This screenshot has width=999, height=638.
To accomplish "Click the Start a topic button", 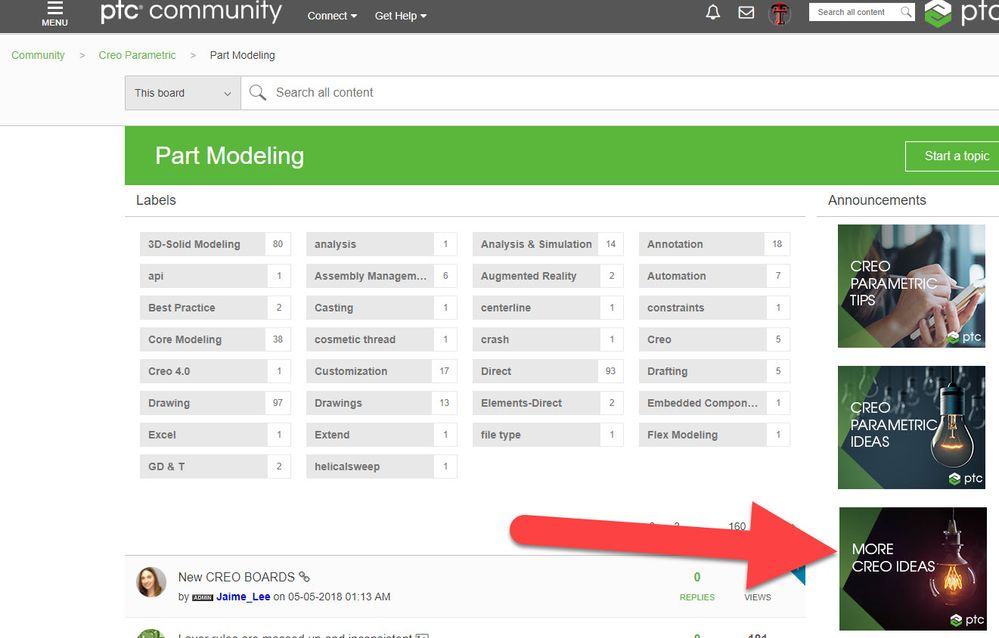I will [952, 156].
